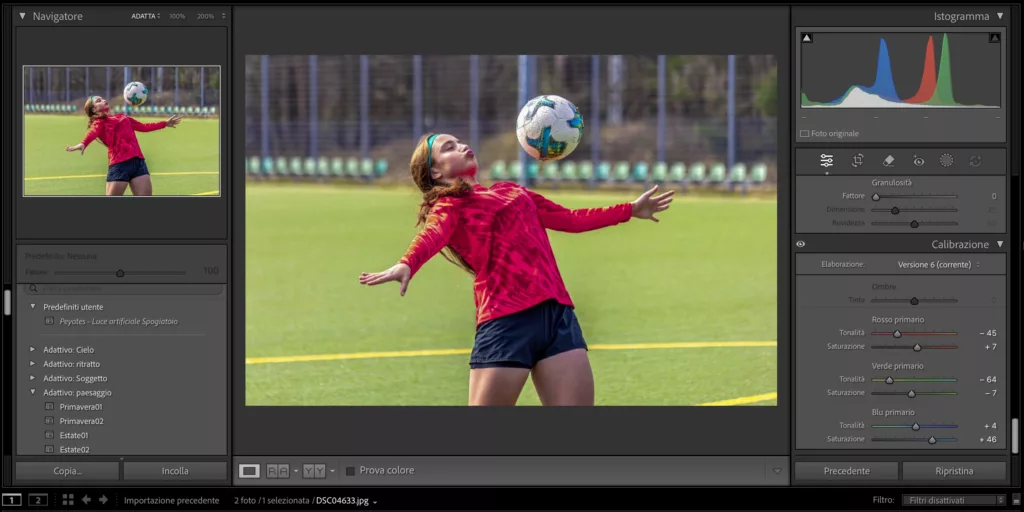Click Rosso primario Tonalità slider handle

pos(897,334)
